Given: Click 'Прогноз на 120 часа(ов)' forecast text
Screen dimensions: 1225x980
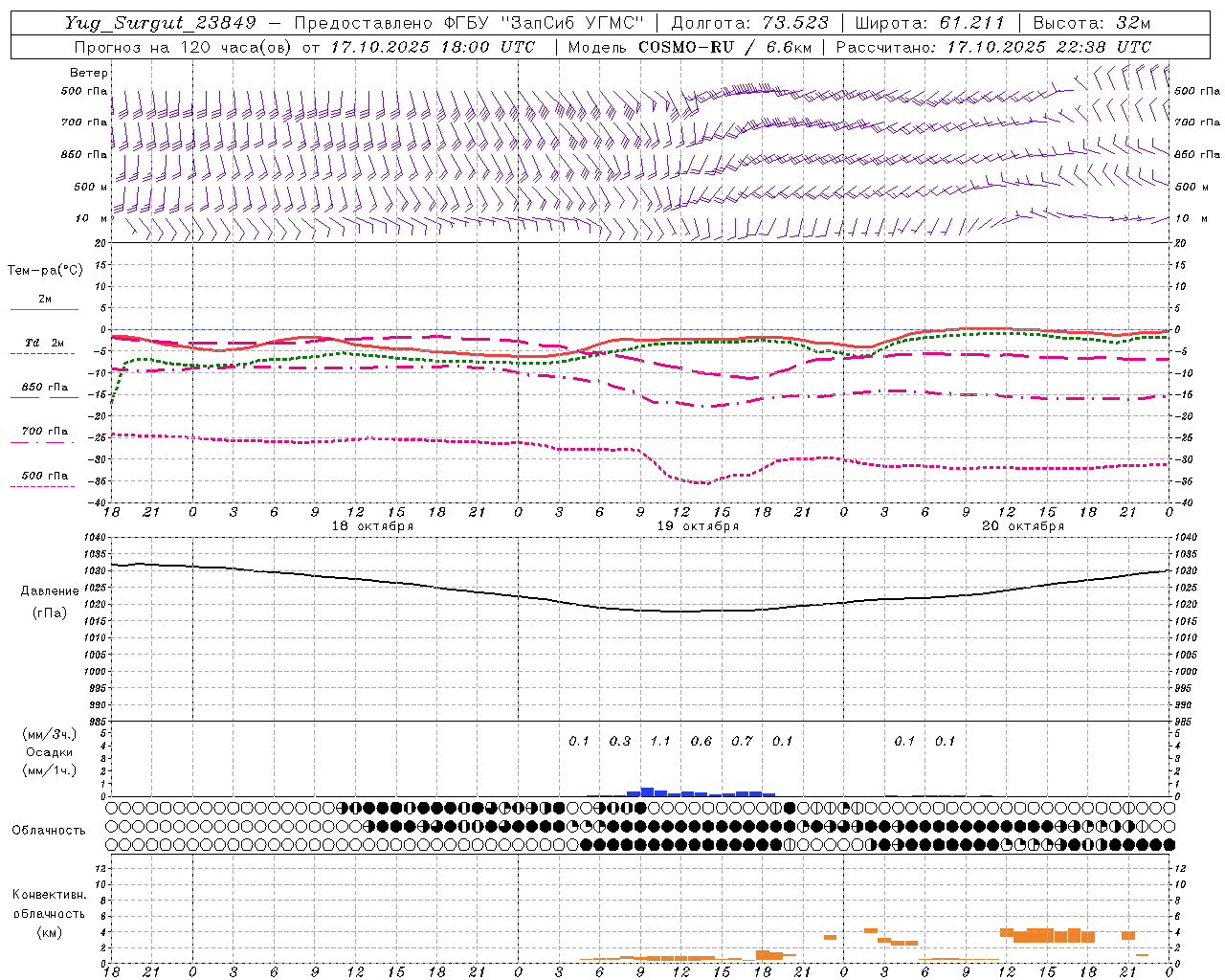Looking at the screenshot, I should [183, 47].
